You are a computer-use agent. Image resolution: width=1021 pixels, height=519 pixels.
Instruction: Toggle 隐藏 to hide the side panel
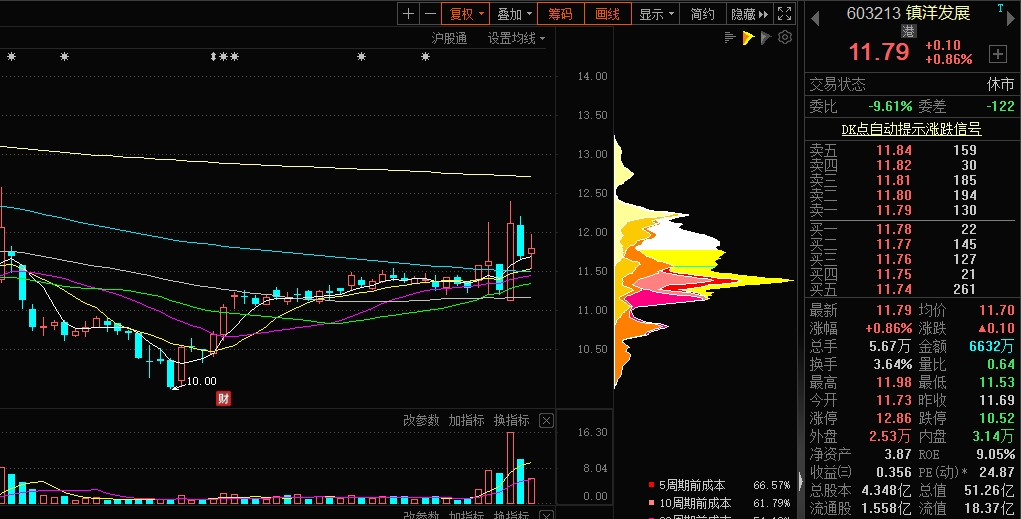749,14
